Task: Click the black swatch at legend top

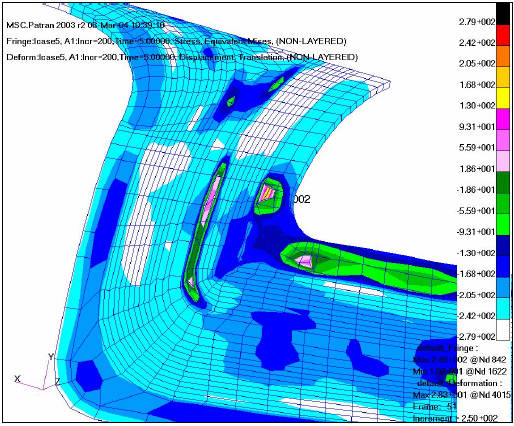Action: point(503,14)
